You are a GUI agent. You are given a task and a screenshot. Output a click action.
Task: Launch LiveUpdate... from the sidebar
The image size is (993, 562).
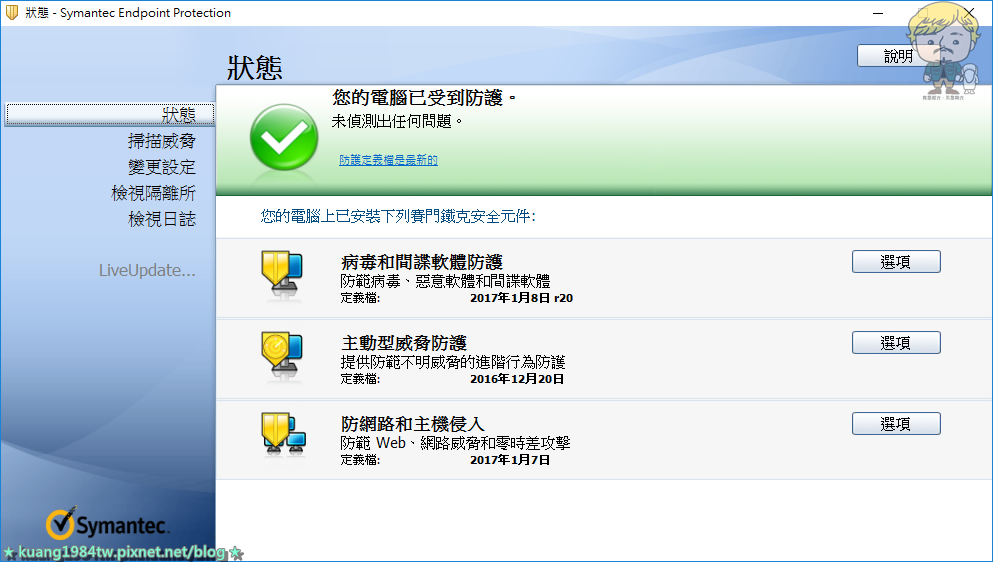click(147, 270)
